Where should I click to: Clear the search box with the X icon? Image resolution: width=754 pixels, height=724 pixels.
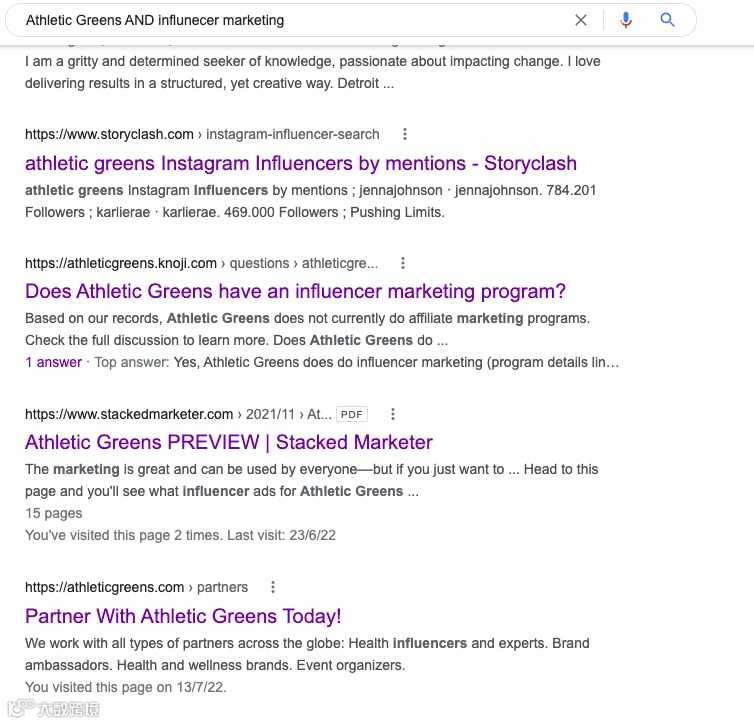(x=581, y=20)
